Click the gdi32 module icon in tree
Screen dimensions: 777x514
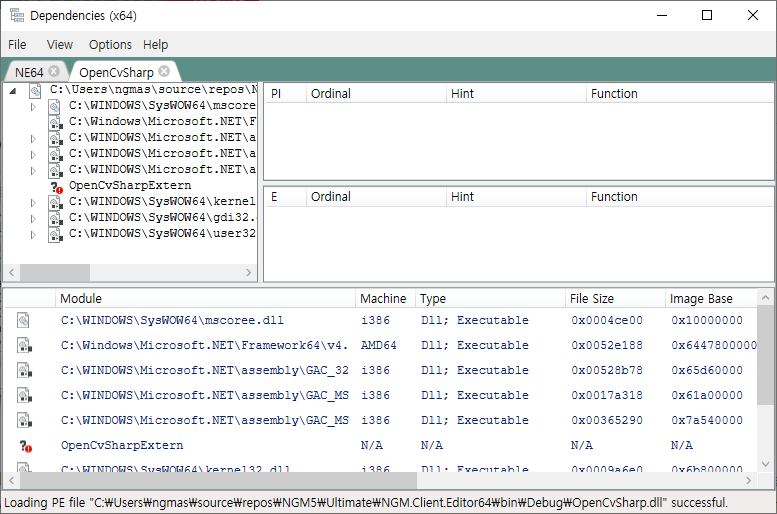click(x=55, y=218)
